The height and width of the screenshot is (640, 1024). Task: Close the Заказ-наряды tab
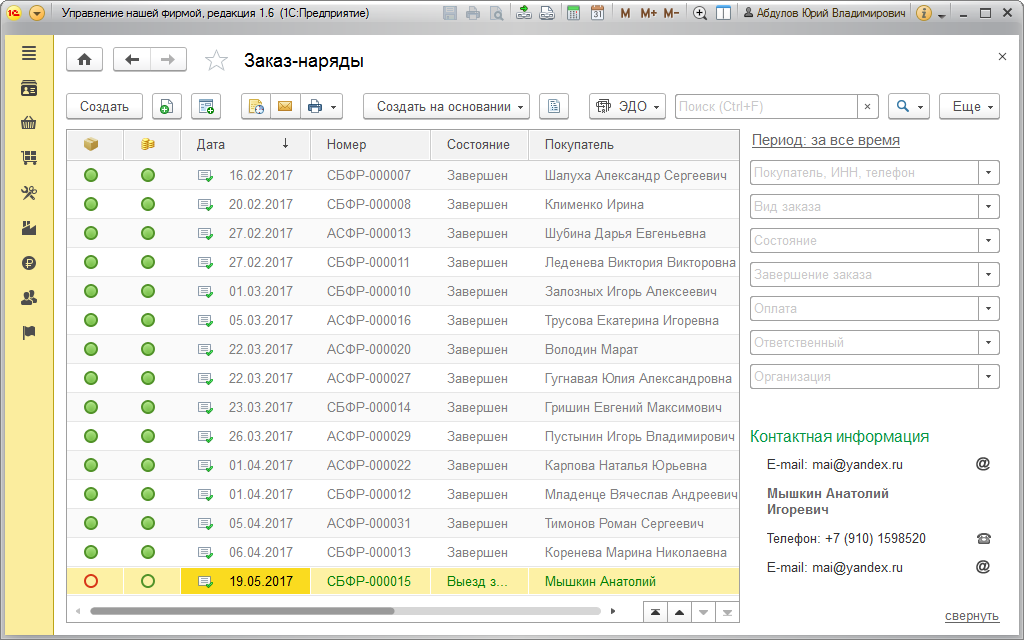click(1002, 57)
